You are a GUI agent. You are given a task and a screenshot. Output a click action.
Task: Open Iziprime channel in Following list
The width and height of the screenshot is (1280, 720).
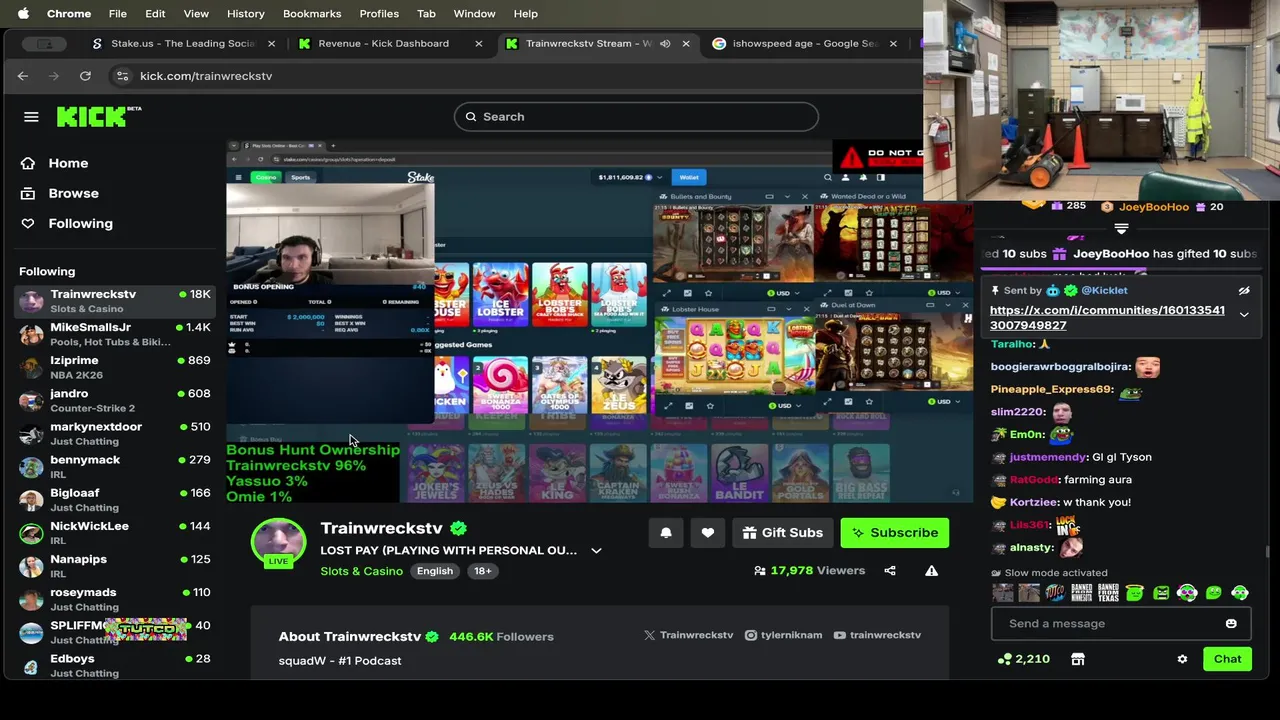[115, 367]
